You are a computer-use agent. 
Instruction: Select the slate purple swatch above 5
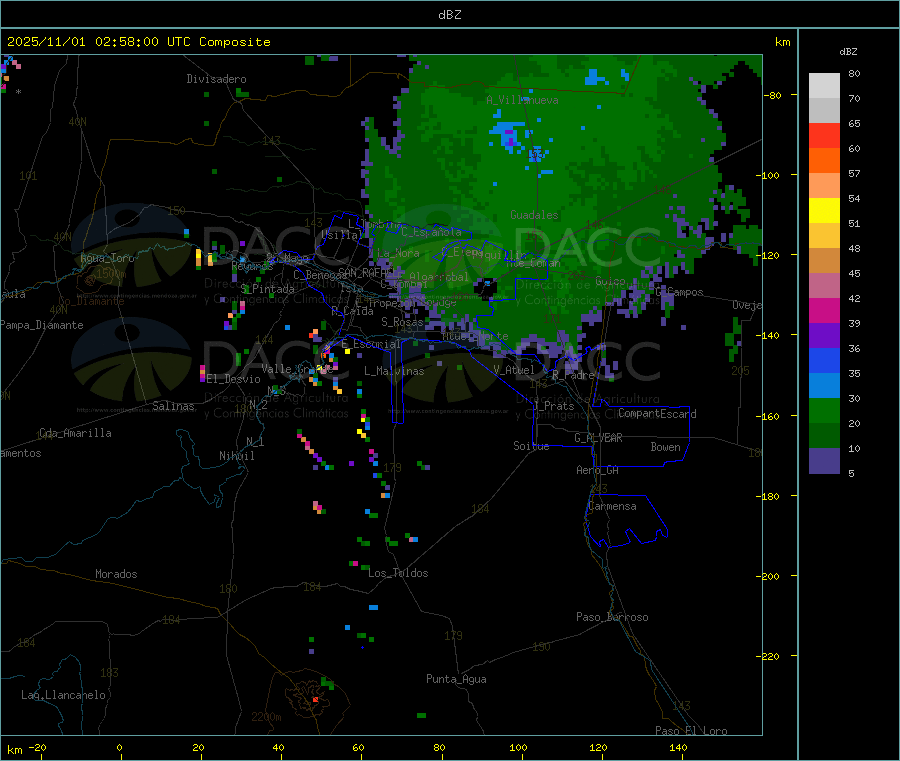(824, 461)
